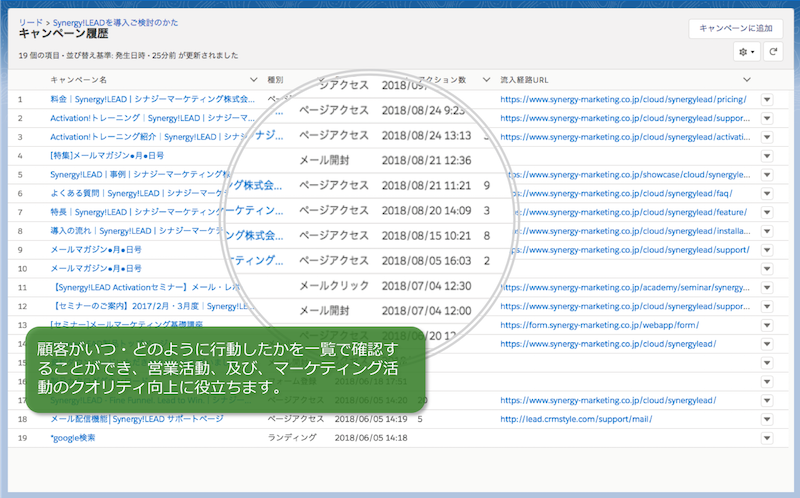Image resolution: width=800 pixels, height=498 pixels.
Task: Open the showcase/cloud URL link in row 5
Action: click(629, 175)
